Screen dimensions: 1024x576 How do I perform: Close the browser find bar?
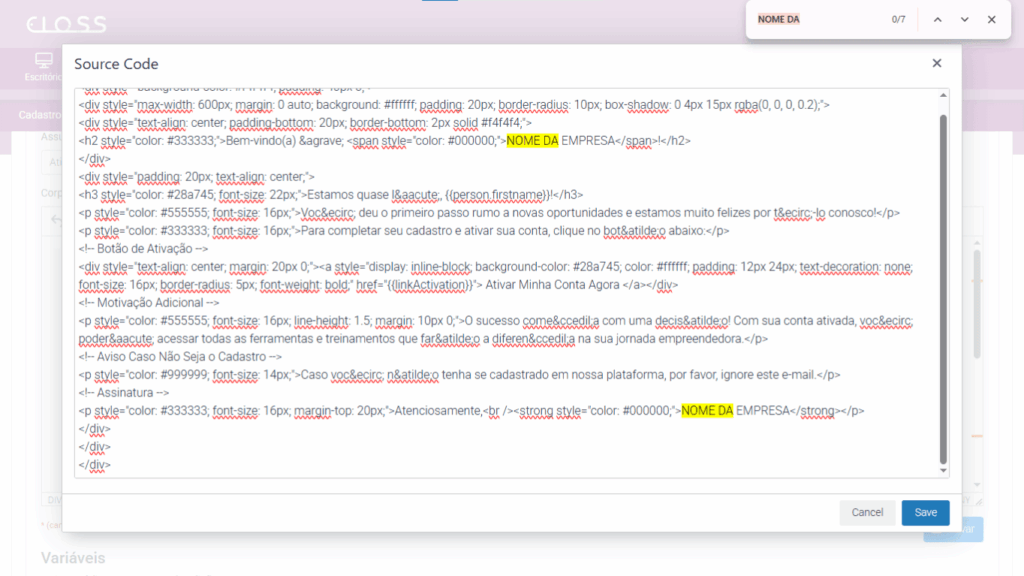992,20
